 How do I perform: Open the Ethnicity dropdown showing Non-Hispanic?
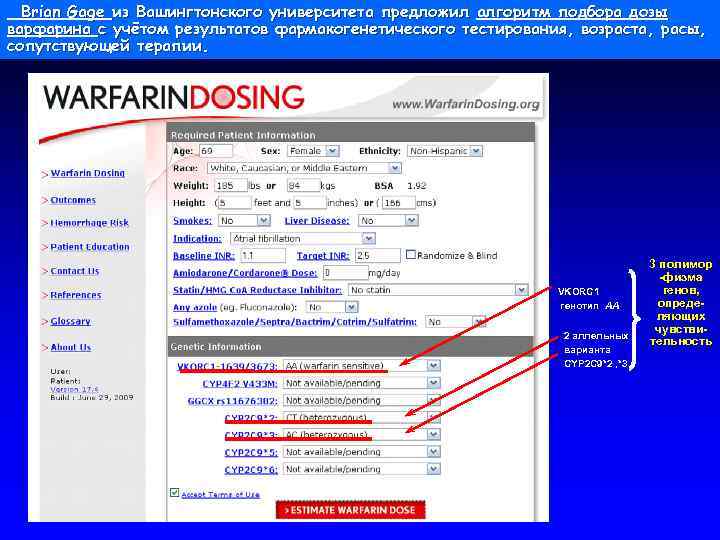click(444, 151)
